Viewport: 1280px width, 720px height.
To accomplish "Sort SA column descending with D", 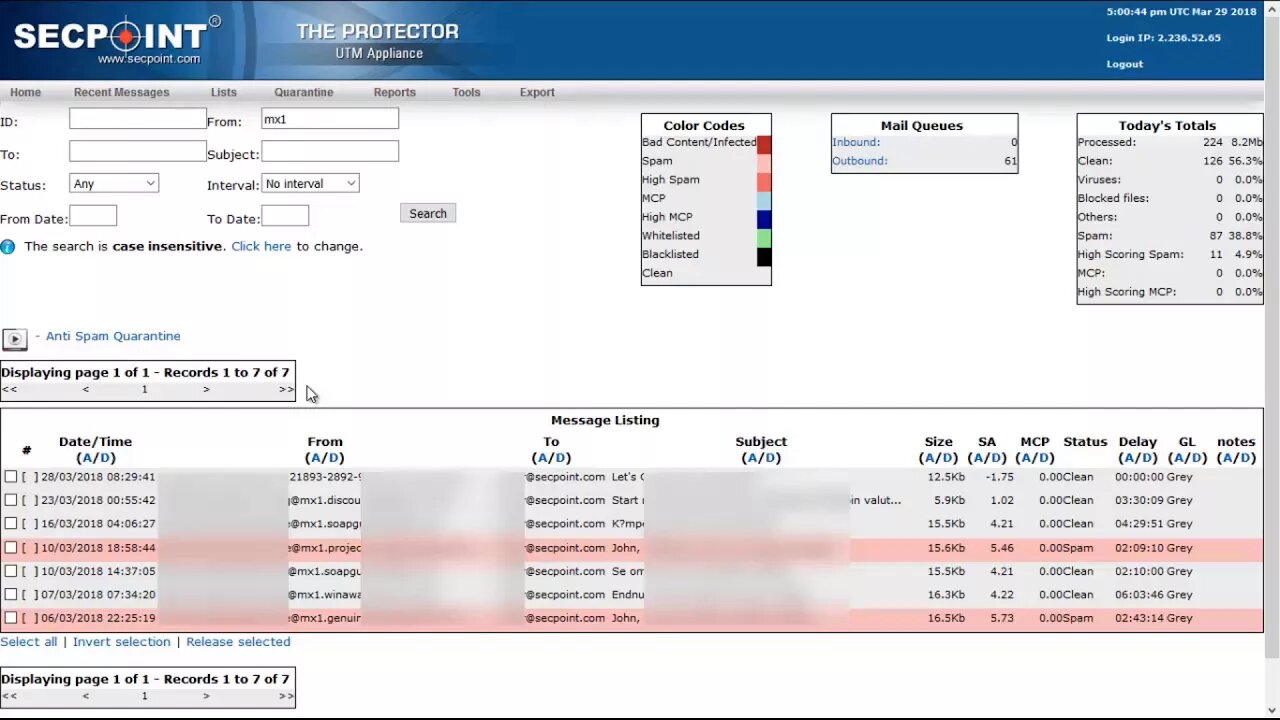I will pyautogui.click(x=995, y=458).
